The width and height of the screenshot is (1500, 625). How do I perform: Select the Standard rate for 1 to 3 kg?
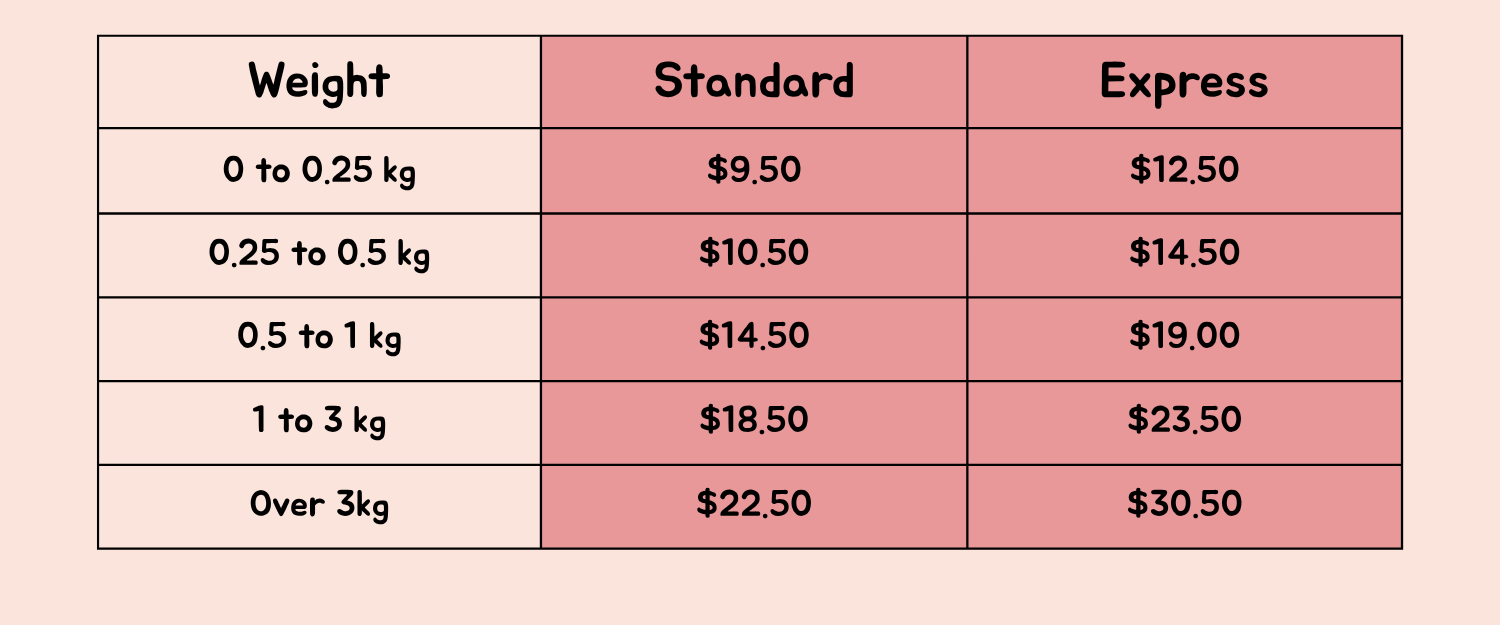click(x=754, y=423)
